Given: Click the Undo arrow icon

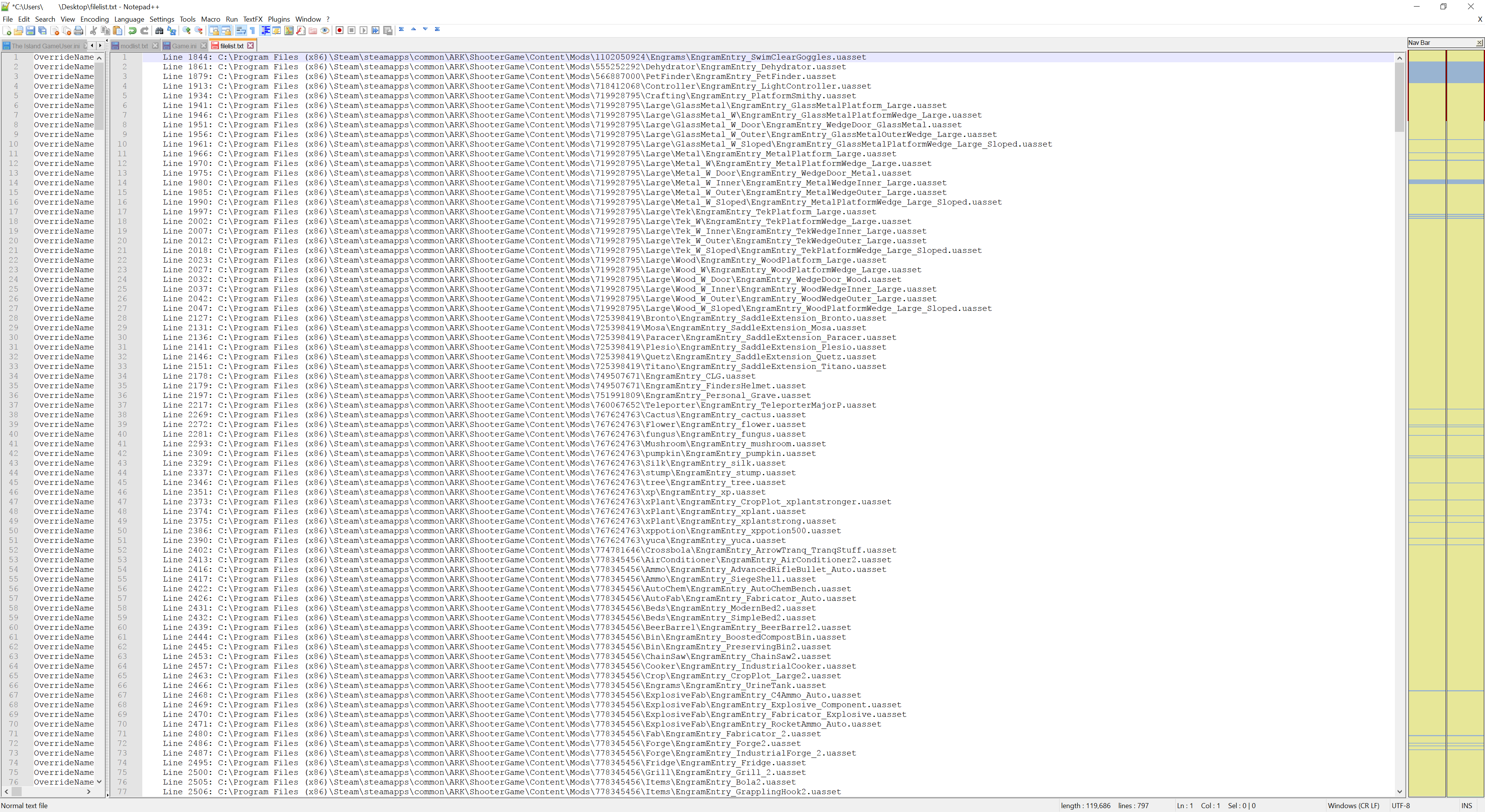Looking at the screenshot, I should [x=133, y=31].
